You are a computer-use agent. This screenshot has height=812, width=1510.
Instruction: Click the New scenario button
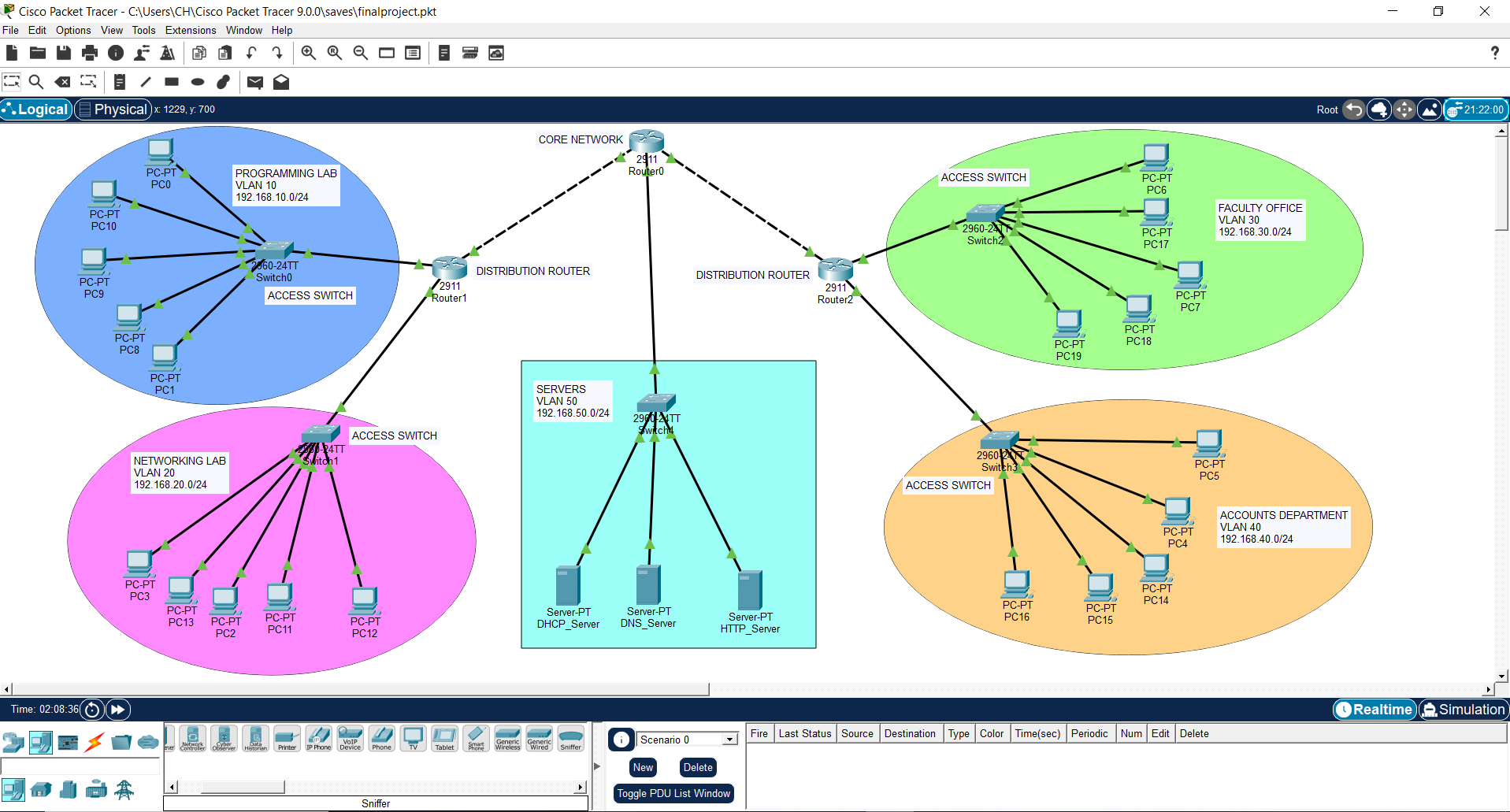point(643,767)
